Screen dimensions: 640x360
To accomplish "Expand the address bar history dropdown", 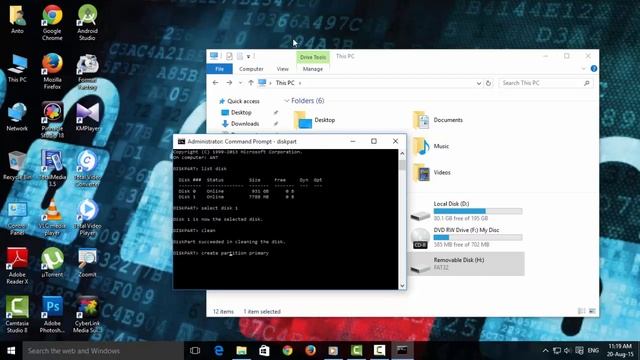I will coord(479,83).
